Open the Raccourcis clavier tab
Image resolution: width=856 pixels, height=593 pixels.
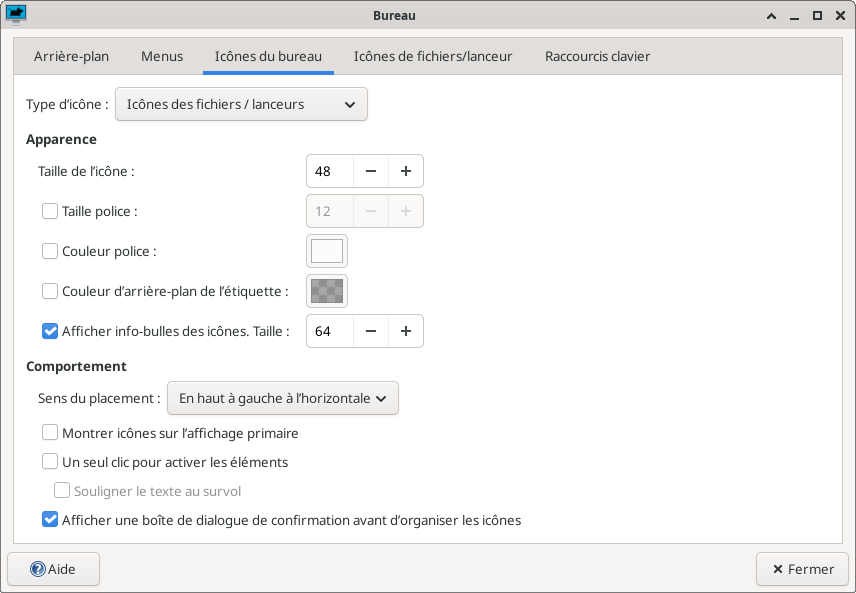[597, 57]
